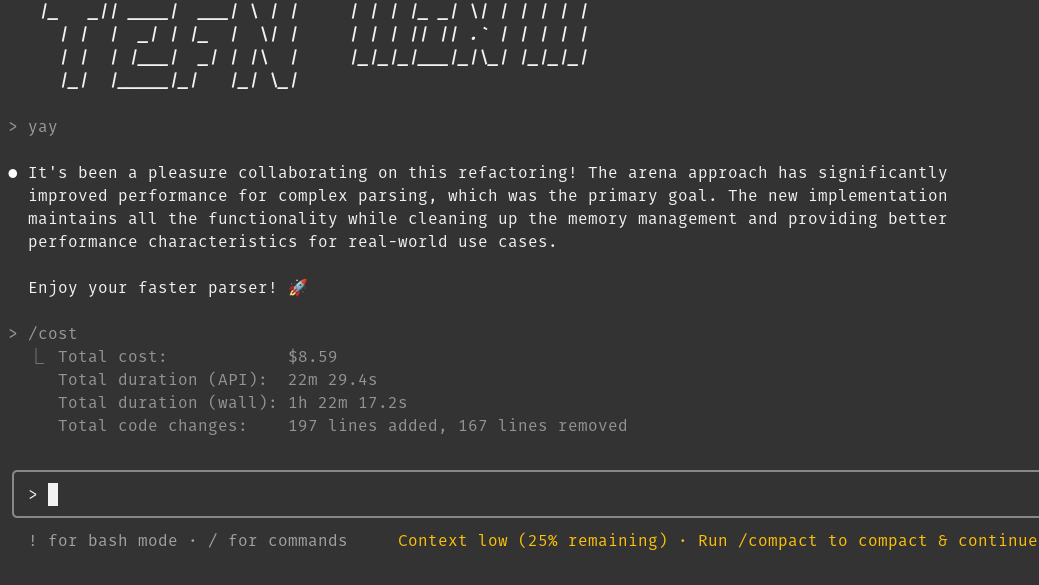Click the "/ for commands" hint

[278, 541]
